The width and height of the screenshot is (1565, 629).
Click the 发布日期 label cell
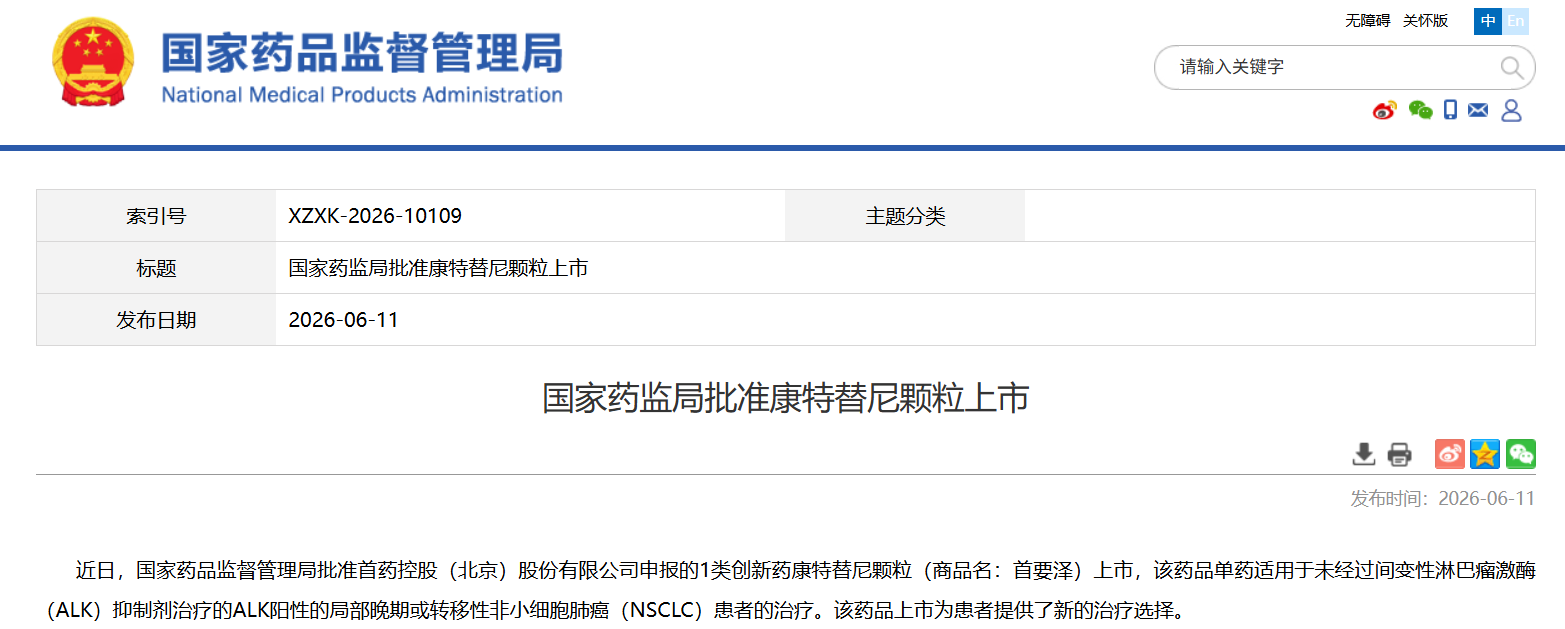point(156,320)
